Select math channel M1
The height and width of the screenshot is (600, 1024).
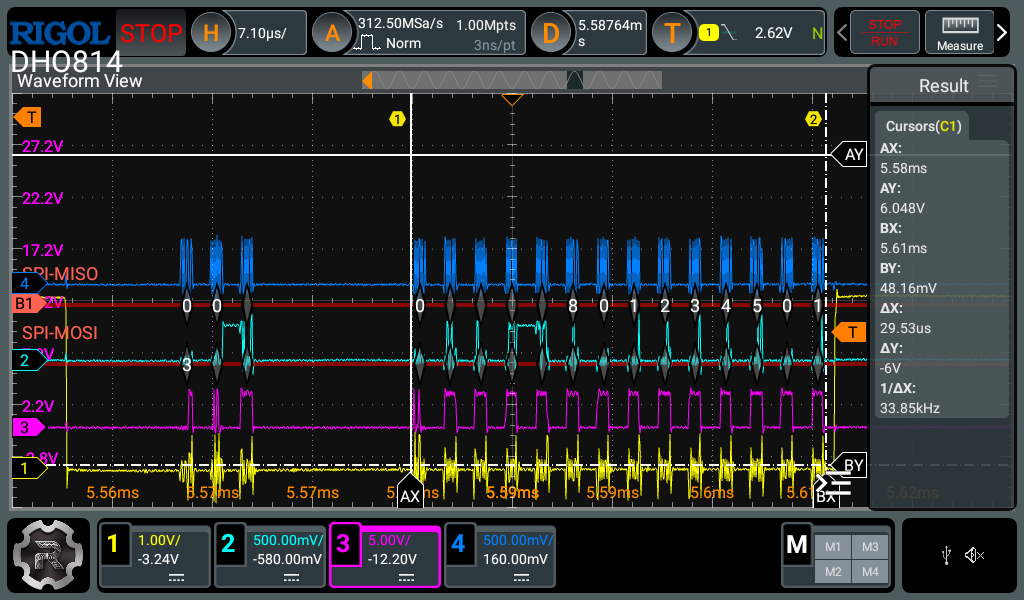(833, 547)
